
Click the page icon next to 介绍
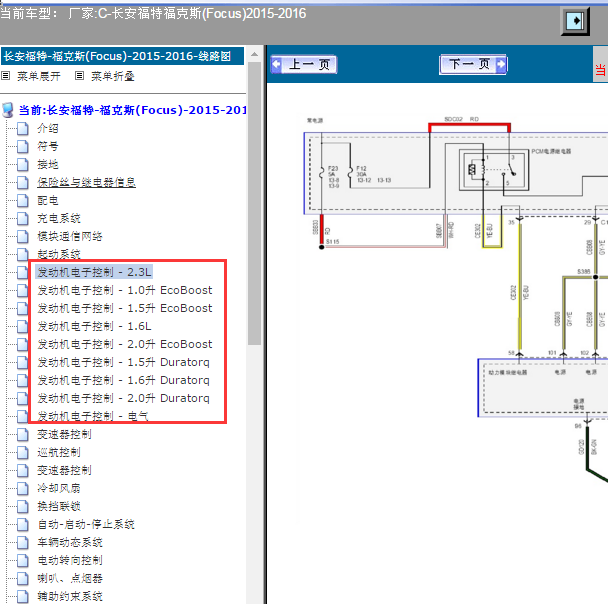tap(23, 128)
